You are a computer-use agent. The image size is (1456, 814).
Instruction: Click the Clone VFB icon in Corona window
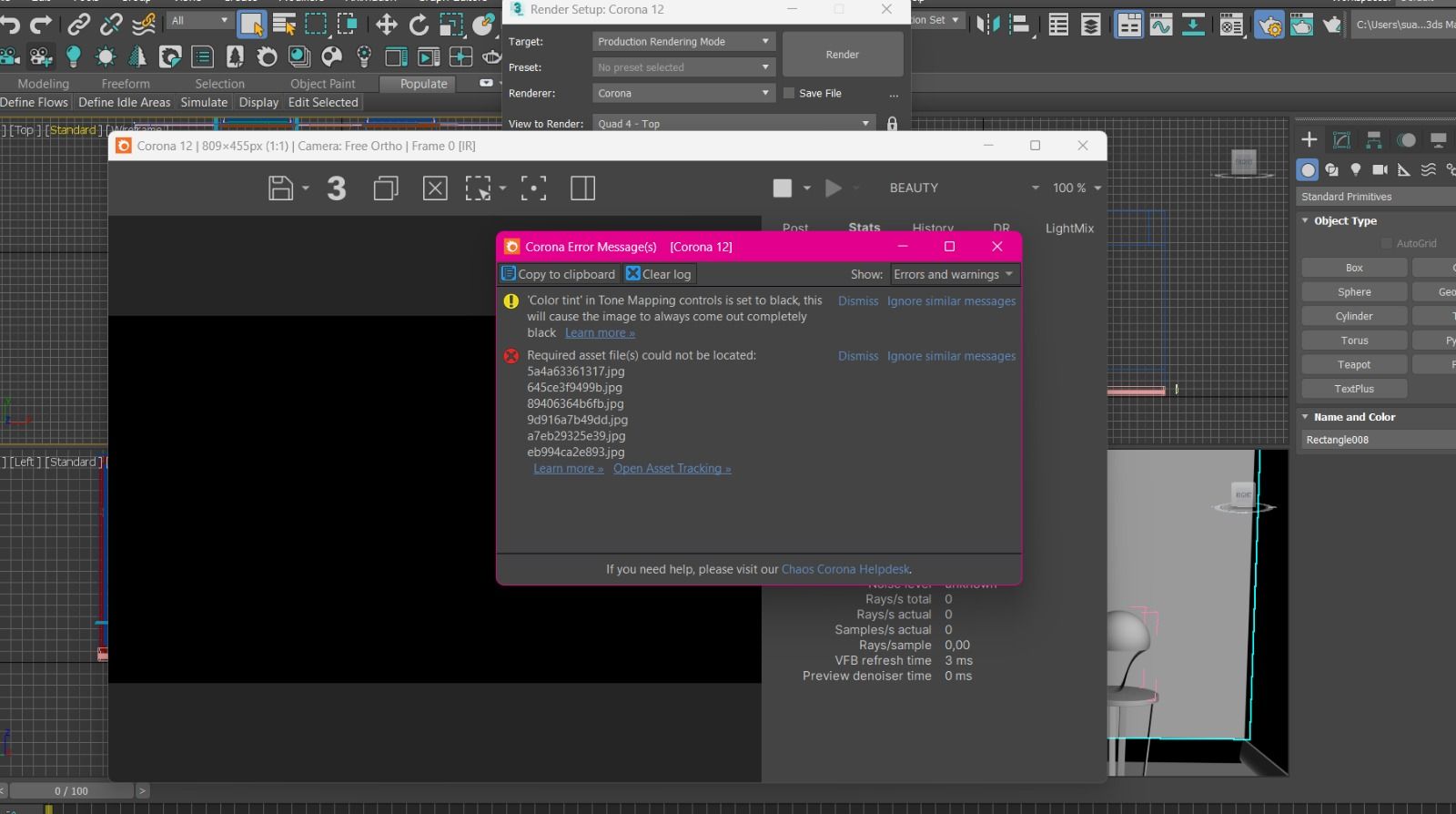(386, 188)
